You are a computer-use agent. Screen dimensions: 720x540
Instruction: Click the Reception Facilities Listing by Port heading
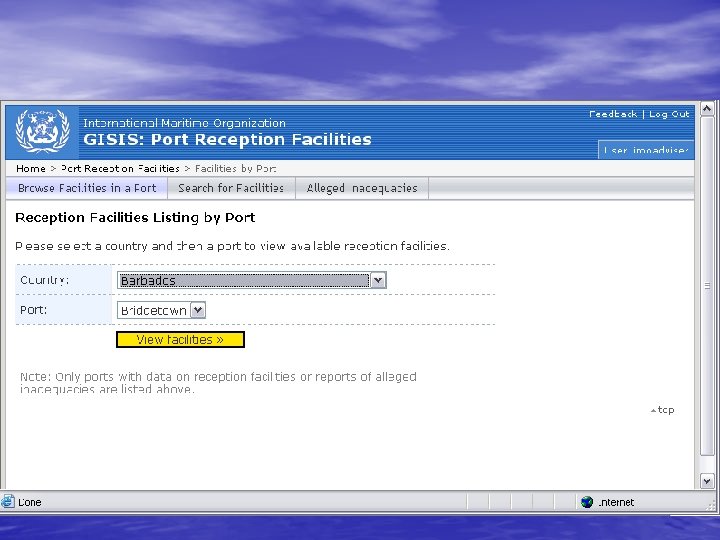135,218
